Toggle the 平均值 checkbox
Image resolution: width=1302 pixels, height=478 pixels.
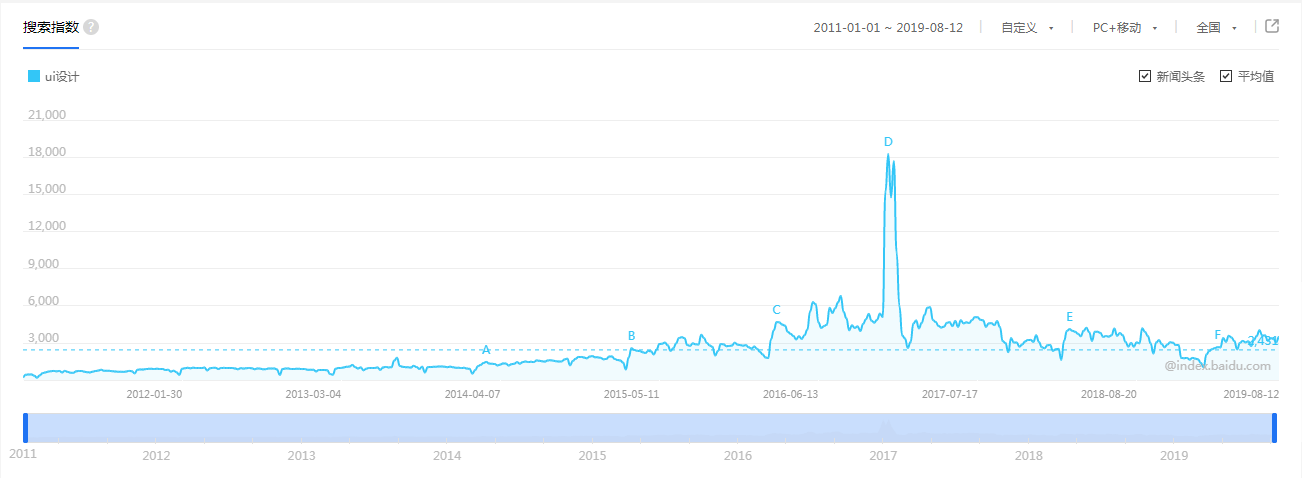tap(1226, 76)
